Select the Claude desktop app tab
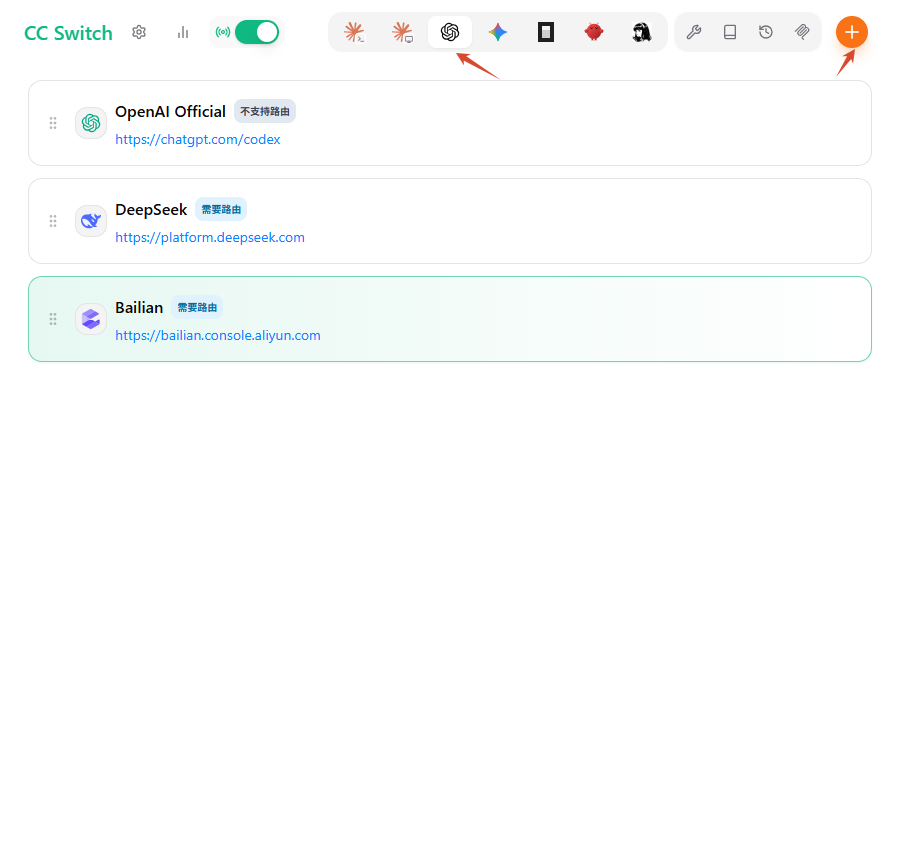900x868 pixels. [x=402, y=32]
